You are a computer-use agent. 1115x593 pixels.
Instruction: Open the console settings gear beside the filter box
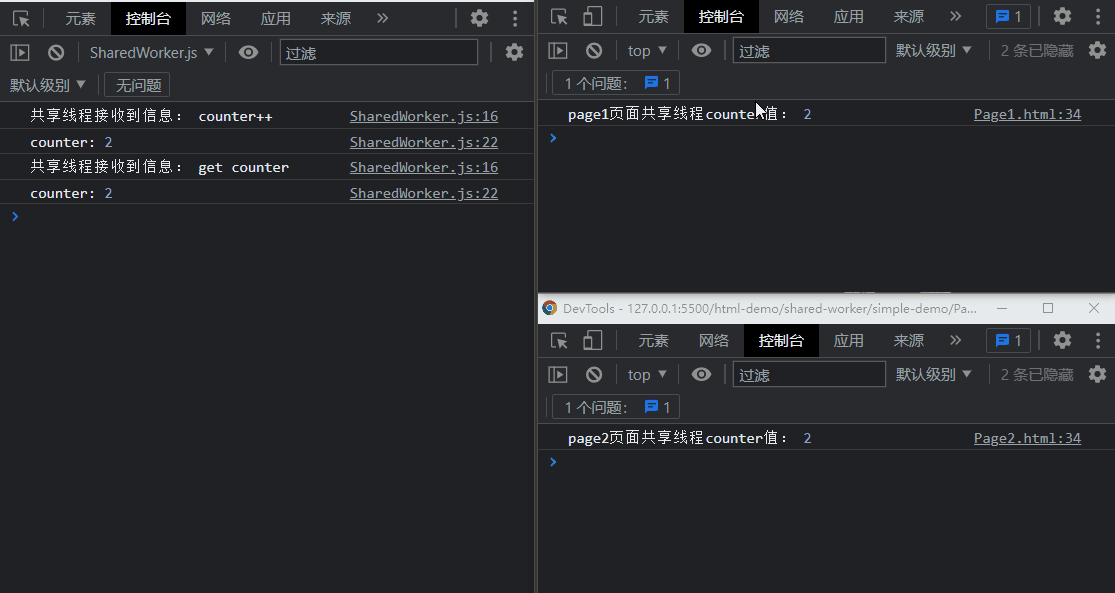point(514,52)
